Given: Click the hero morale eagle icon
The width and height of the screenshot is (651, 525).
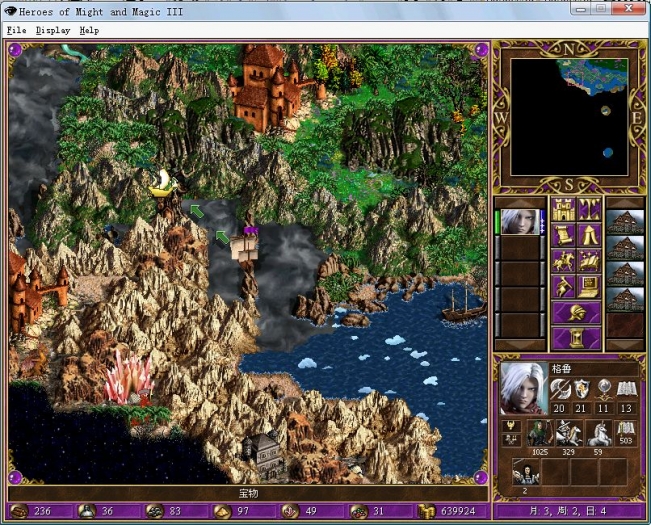Looking at the screenshot, I should point(512,426).
